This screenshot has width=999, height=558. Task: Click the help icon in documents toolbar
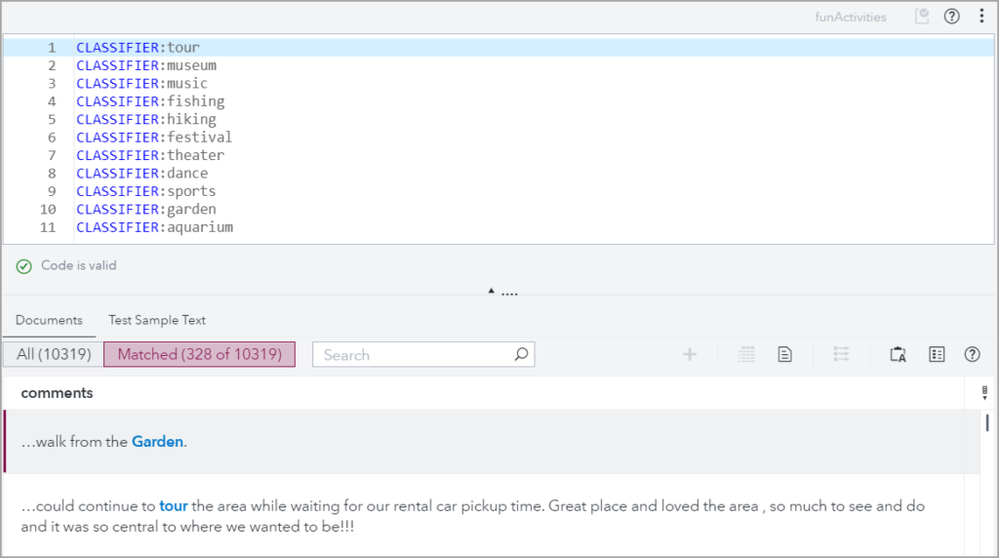point(972,354)
